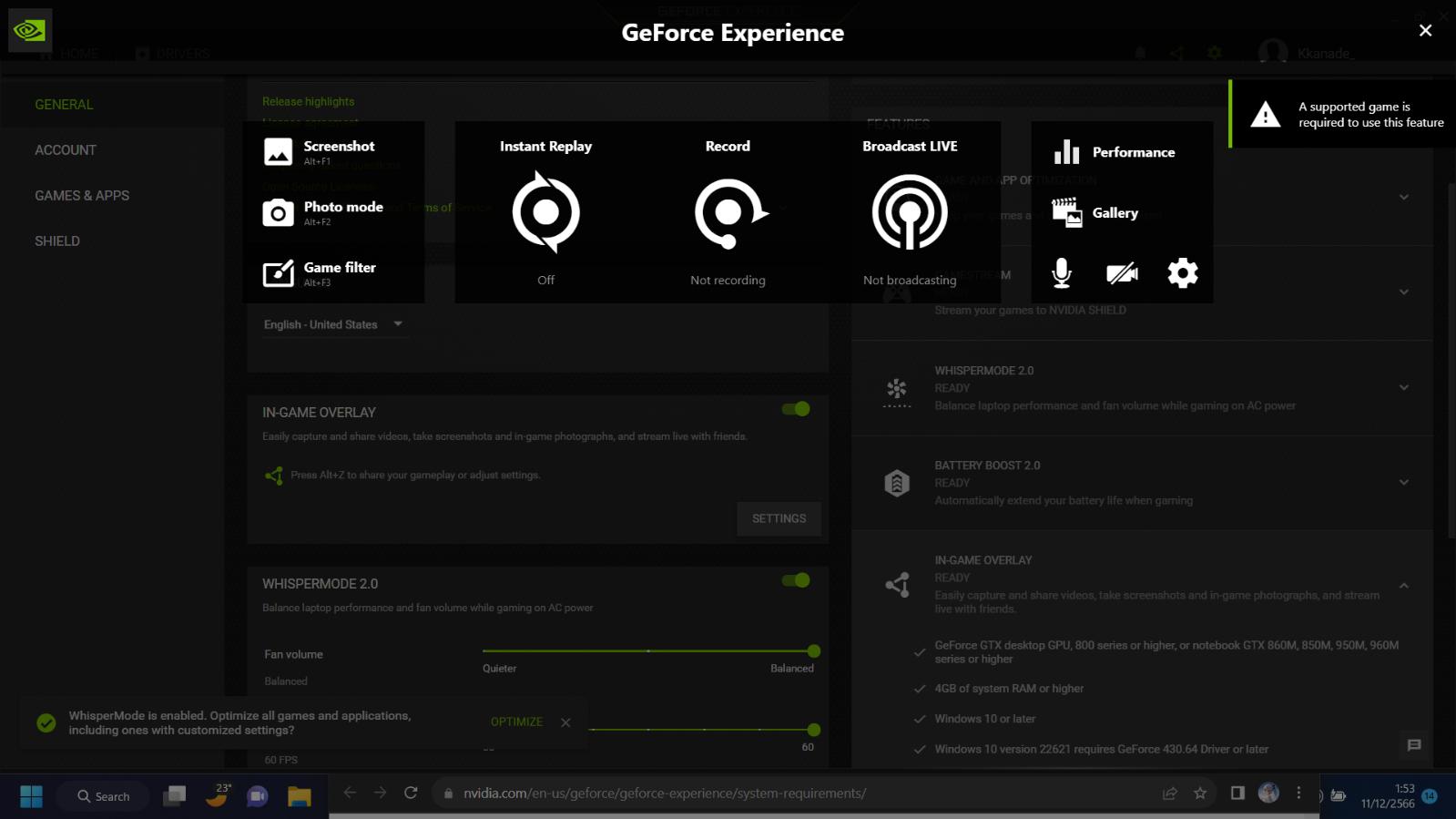Click the green checkmark in the WhisperMode notification
The height and width of the screenshot is (819, 1456).
[46, 723]
